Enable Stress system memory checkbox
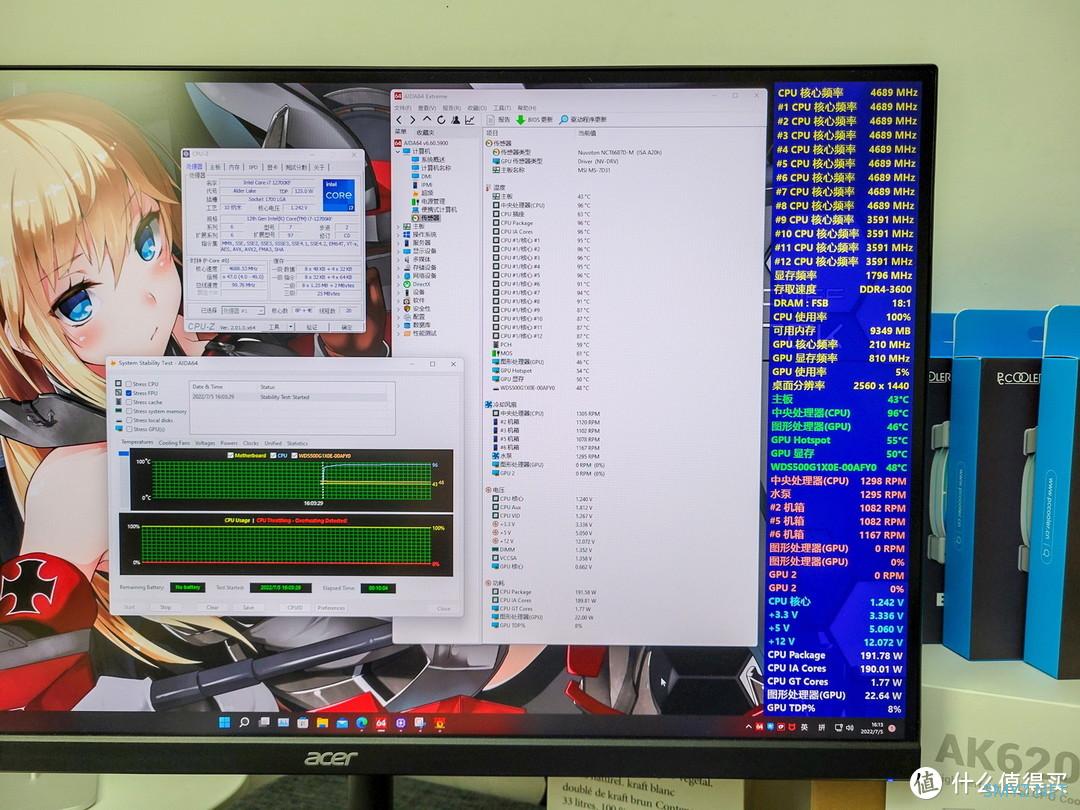 coord(129,411)
